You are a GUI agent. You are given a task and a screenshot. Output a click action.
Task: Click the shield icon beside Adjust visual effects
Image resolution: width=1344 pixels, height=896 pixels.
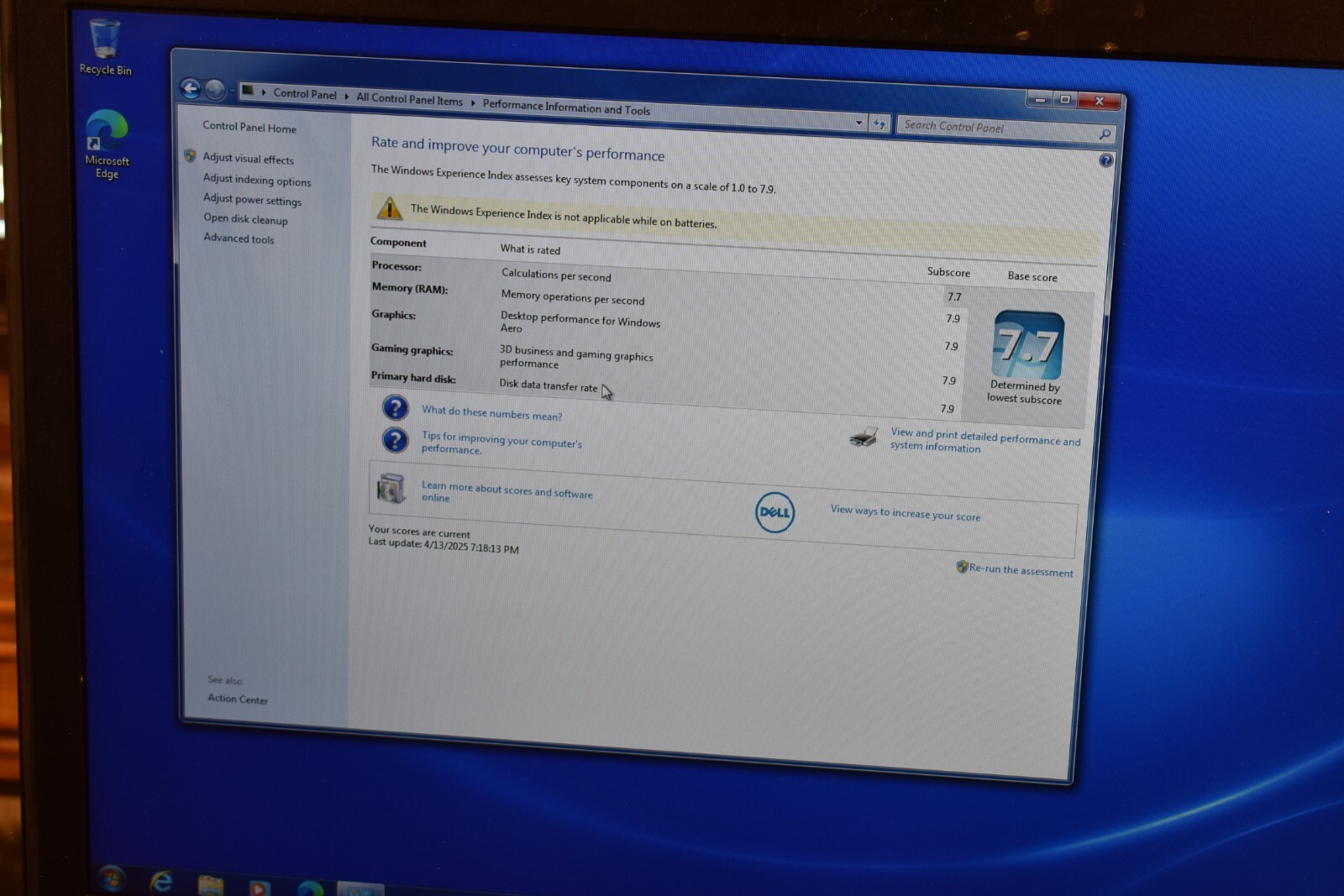point(190,155)
